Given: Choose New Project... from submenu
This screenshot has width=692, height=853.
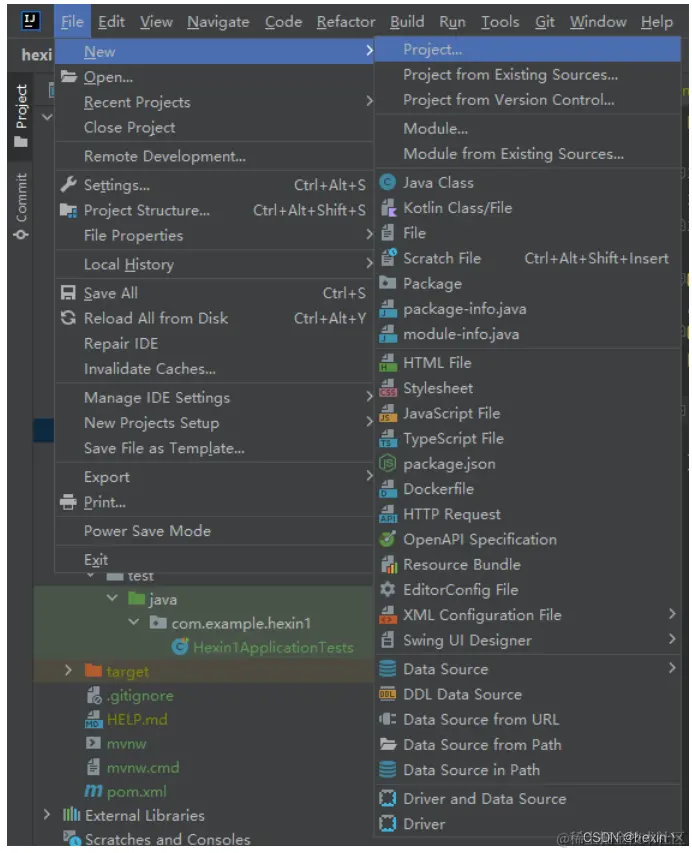Looking at the screenshot, I should (x=527, y=50).
